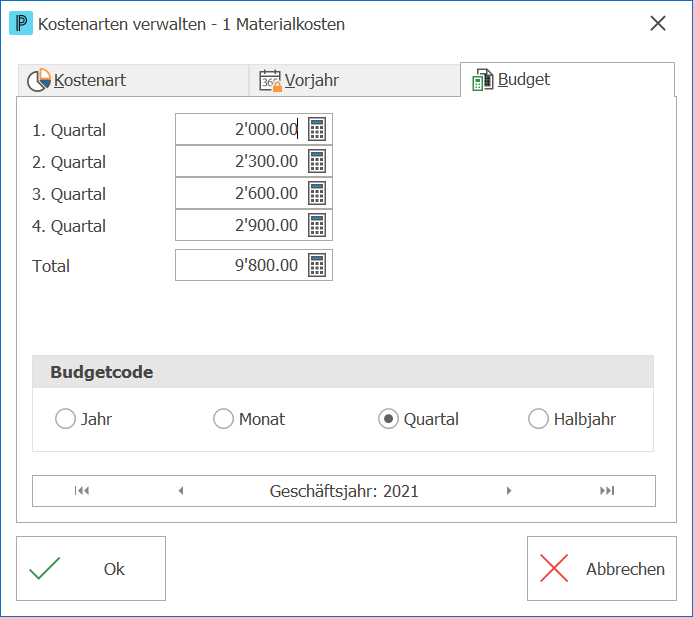Jump to first Geschäftsjahr

pyautogui.click(x=82, y=491)
